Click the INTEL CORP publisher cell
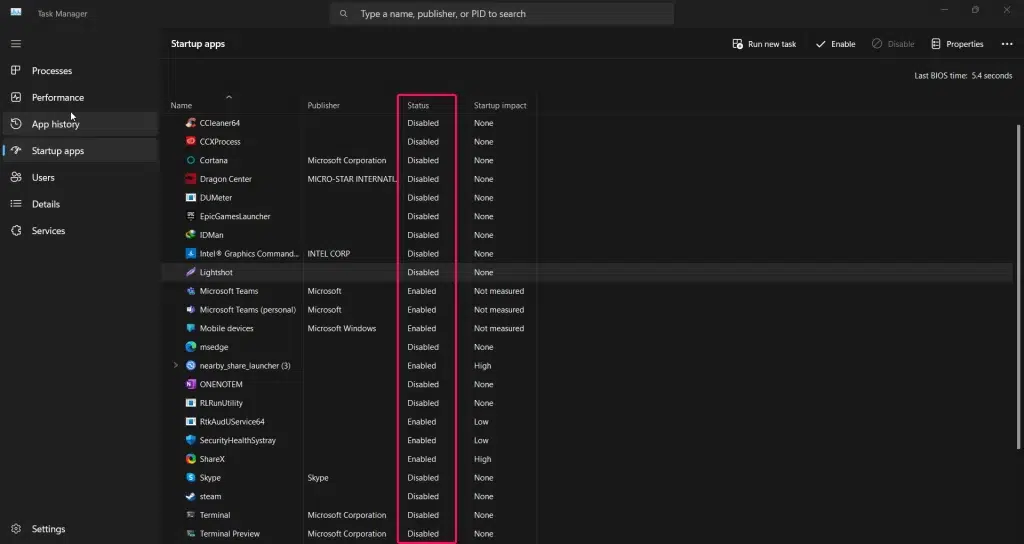 328,253
